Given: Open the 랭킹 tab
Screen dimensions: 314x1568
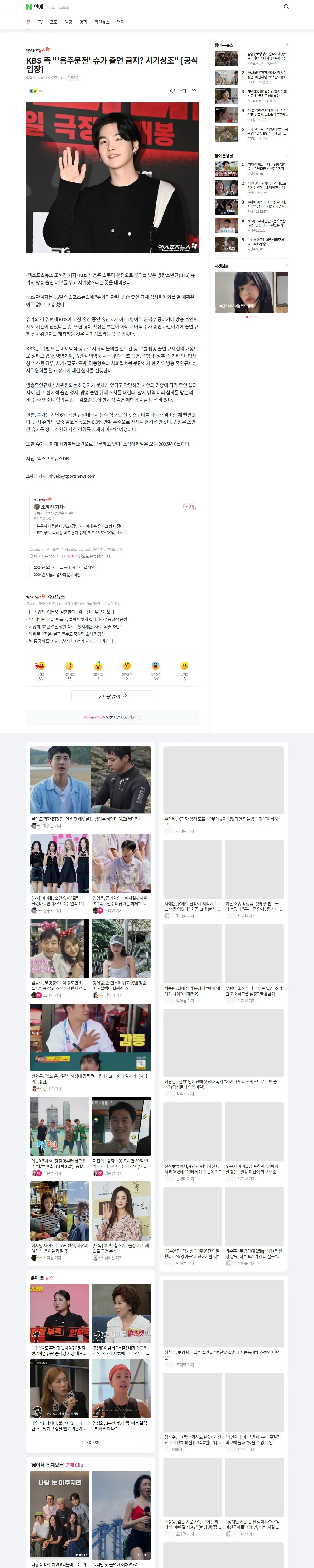Looking at the screenshot, I should click(68, 22).
